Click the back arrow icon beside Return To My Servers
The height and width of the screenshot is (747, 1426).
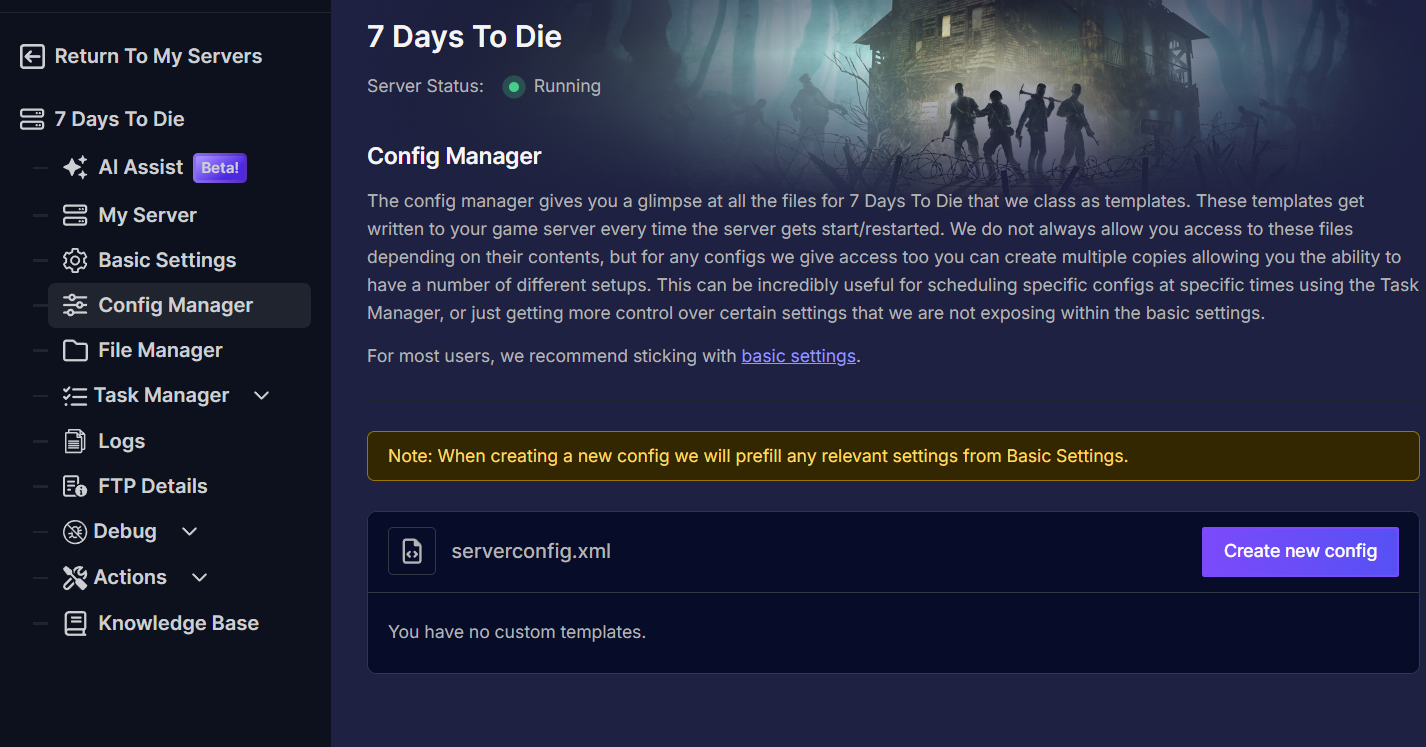(x=32, y=57)
